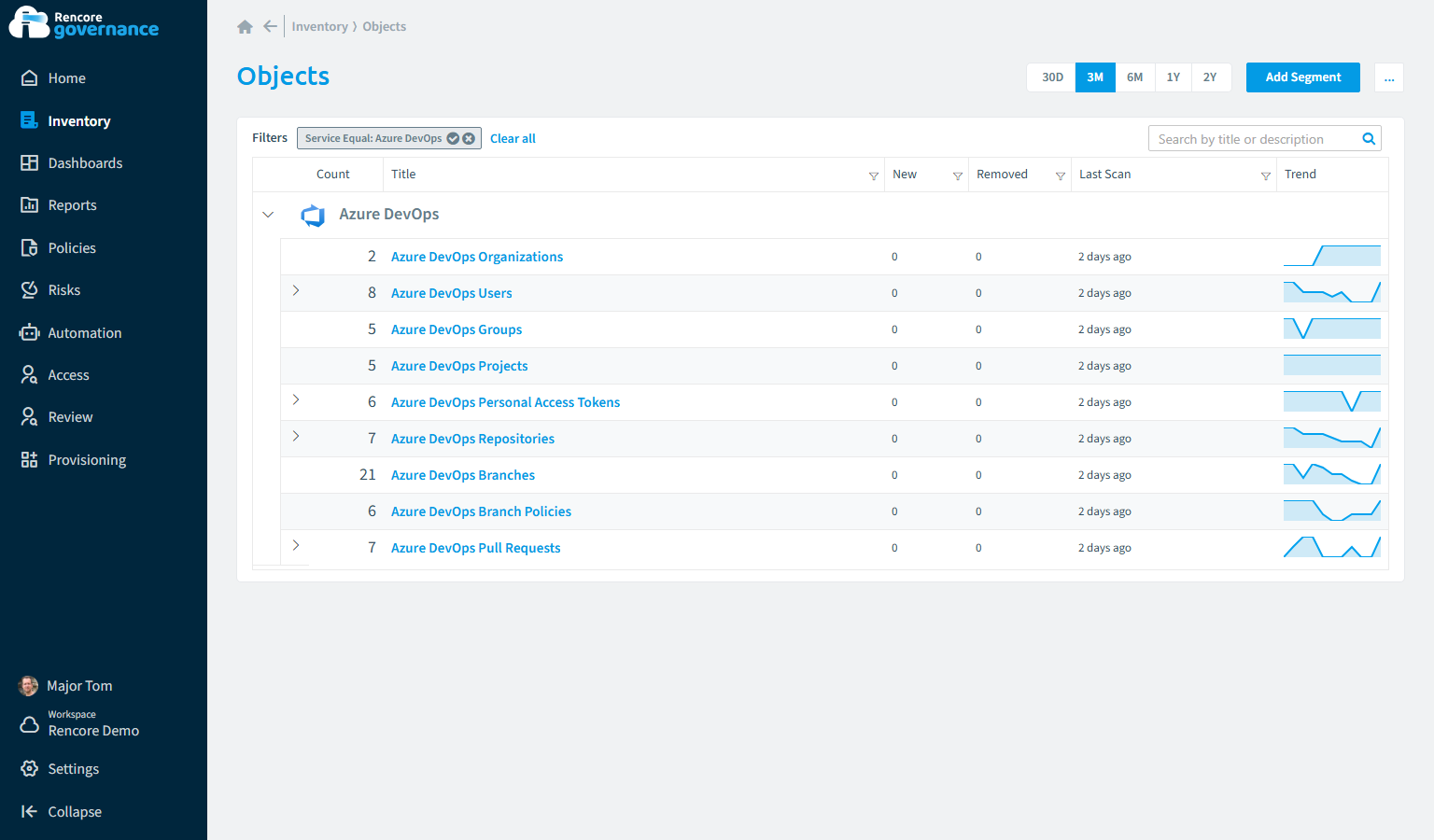Click the Clear all filters link
Screen dimensions: 1434x840
[x=513, y=139]
